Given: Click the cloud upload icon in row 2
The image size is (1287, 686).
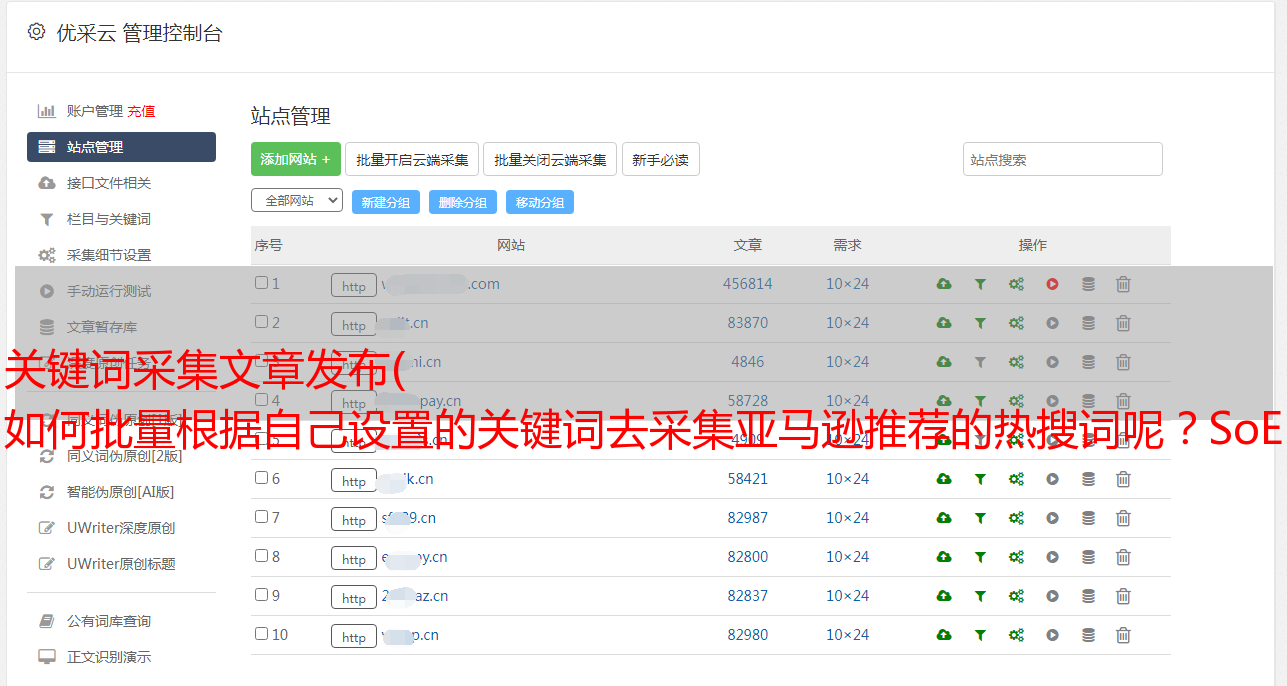Looking at the screenshot, I should [944, 323].
